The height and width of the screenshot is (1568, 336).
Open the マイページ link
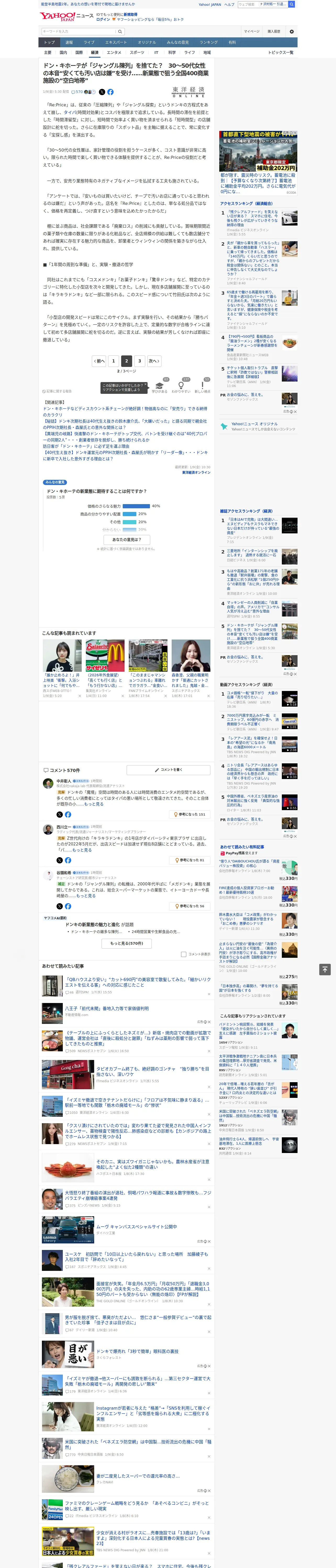tap(252, 32)
